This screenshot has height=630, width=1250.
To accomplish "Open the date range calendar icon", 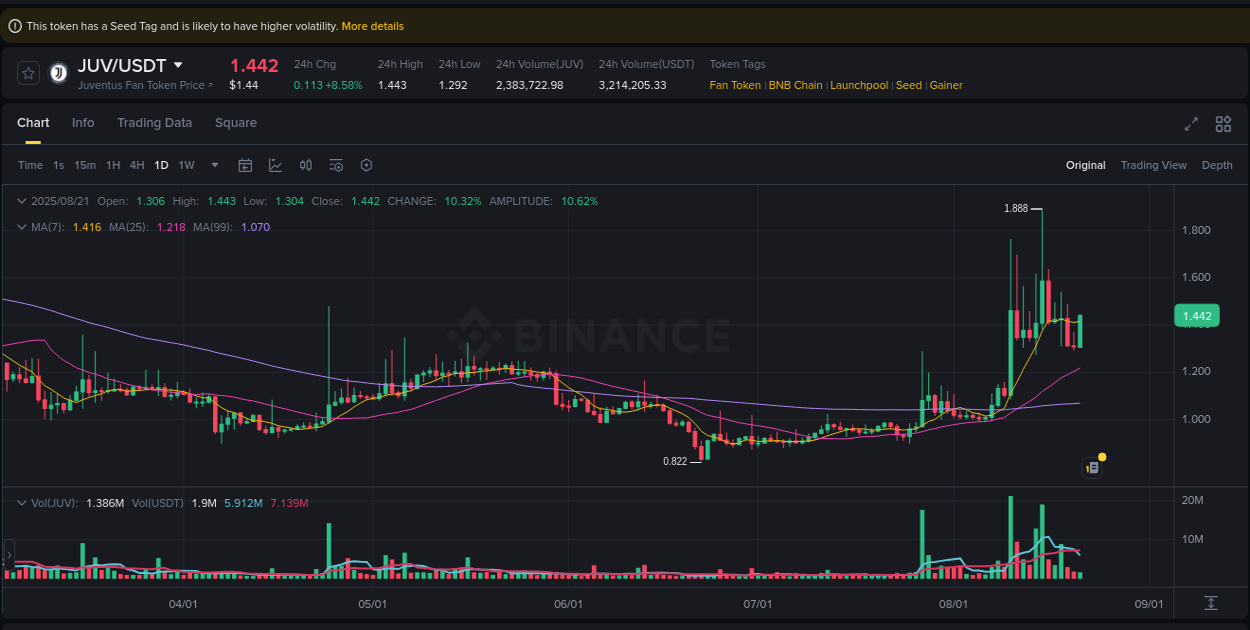I will (x=245, y=165).
